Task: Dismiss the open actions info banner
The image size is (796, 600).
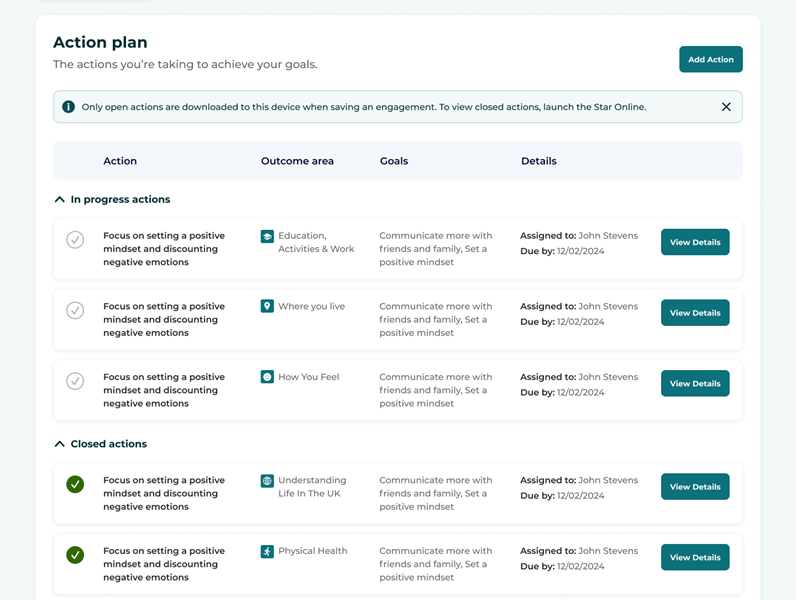Action: click(726, 107)
